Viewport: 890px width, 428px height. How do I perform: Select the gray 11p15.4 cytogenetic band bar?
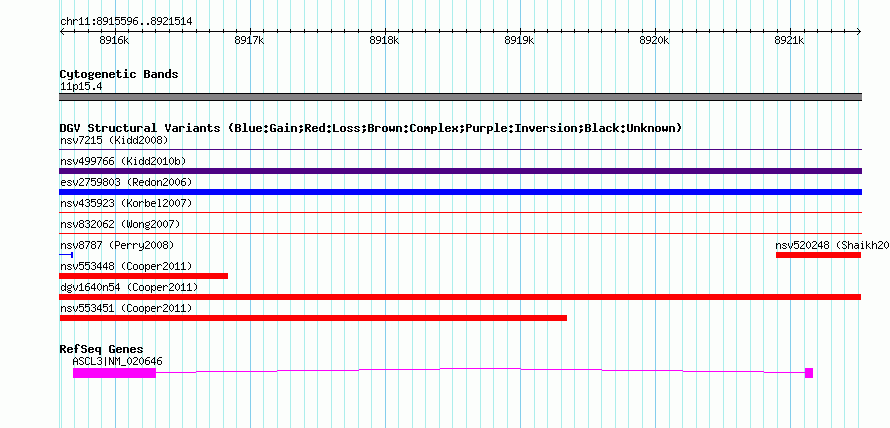point(460,97)
